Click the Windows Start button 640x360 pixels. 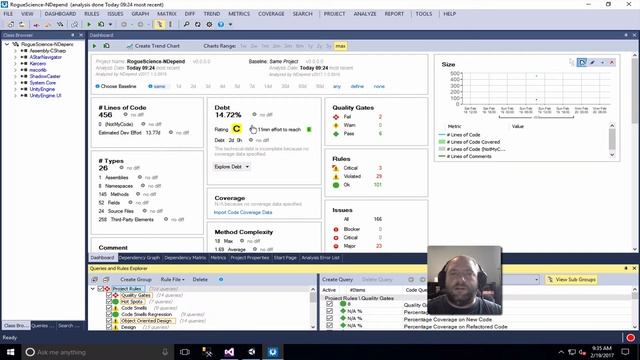click(x=10, y=352)
